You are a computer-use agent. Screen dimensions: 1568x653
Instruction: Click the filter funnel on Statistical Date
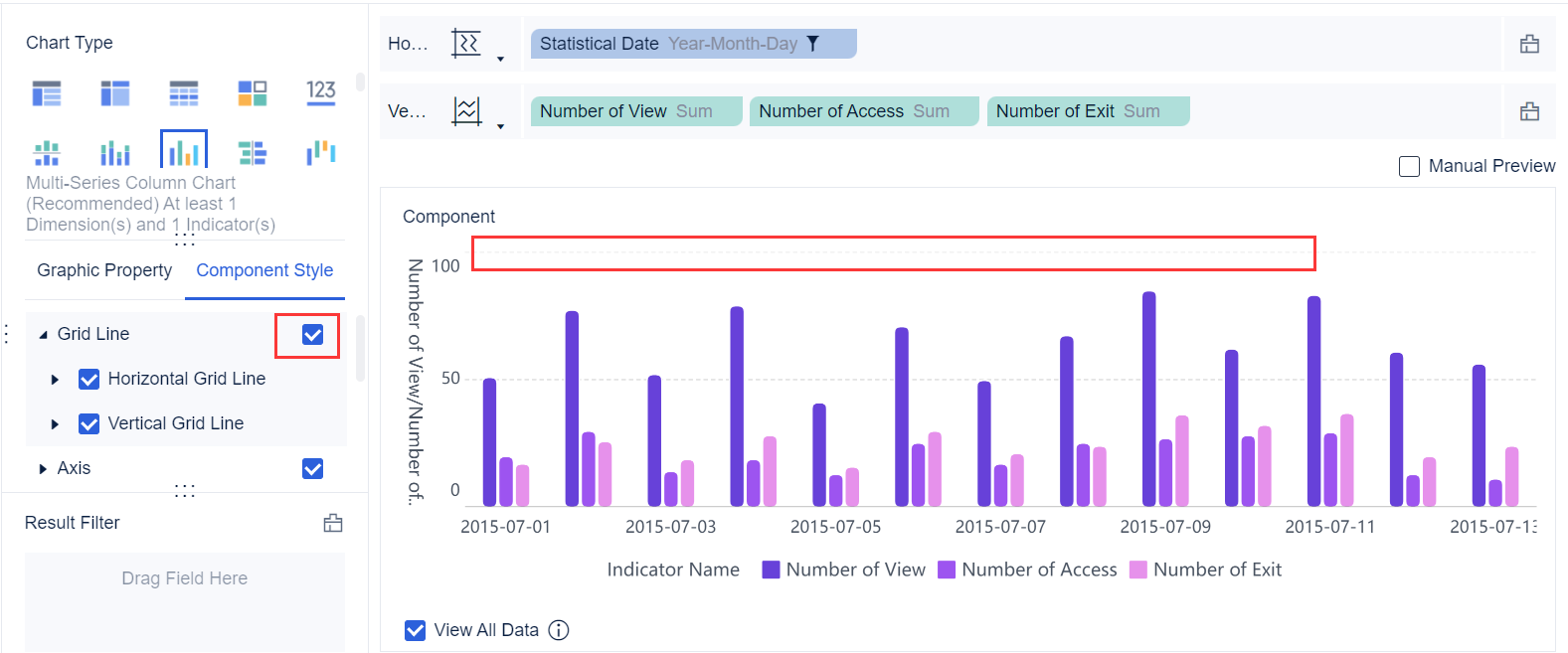coord(812,44)
